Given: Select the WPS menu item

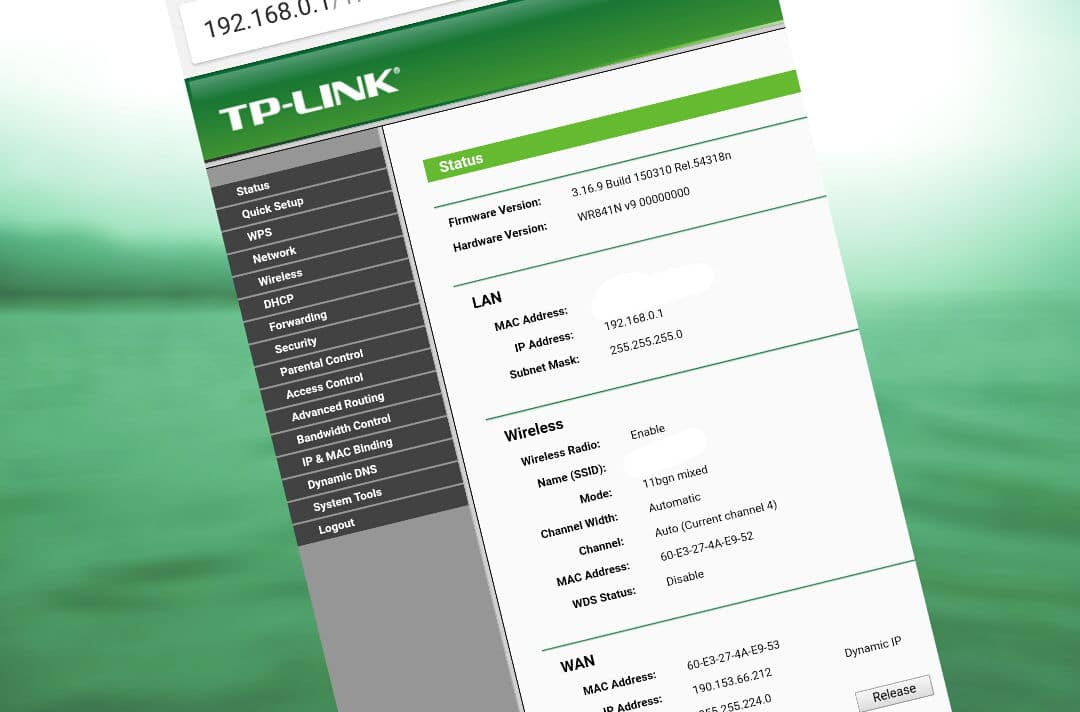Looking at the screenshot, I should pyautogui.click(x=259, y=235).
